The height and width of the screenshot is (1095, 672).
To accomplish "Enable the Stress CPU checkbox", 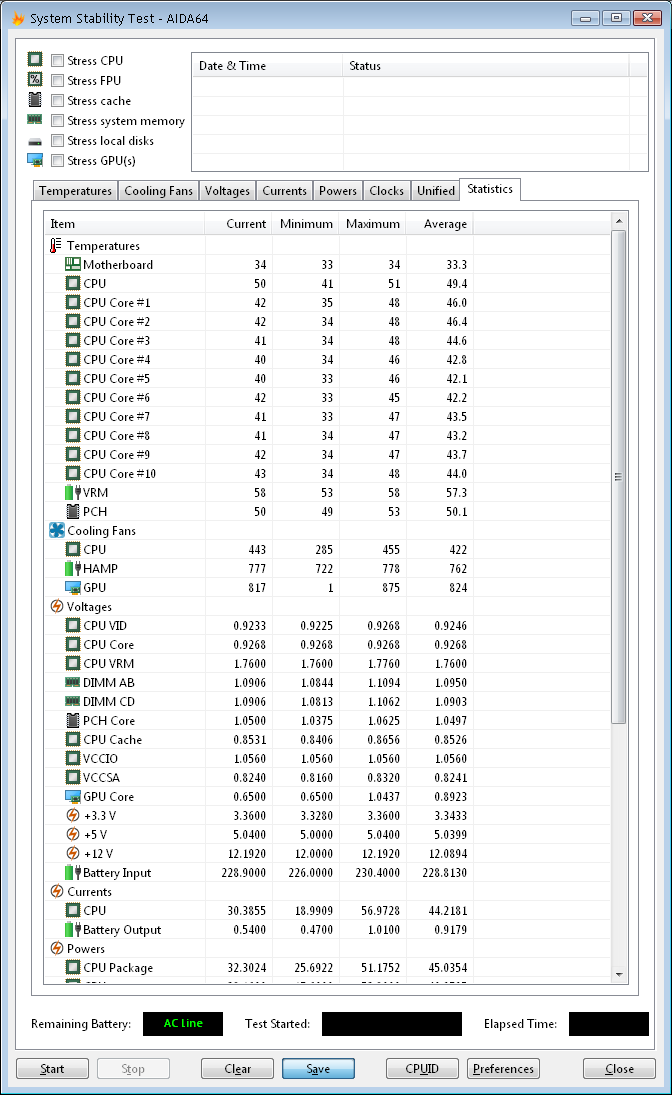I will pos(57,61).
